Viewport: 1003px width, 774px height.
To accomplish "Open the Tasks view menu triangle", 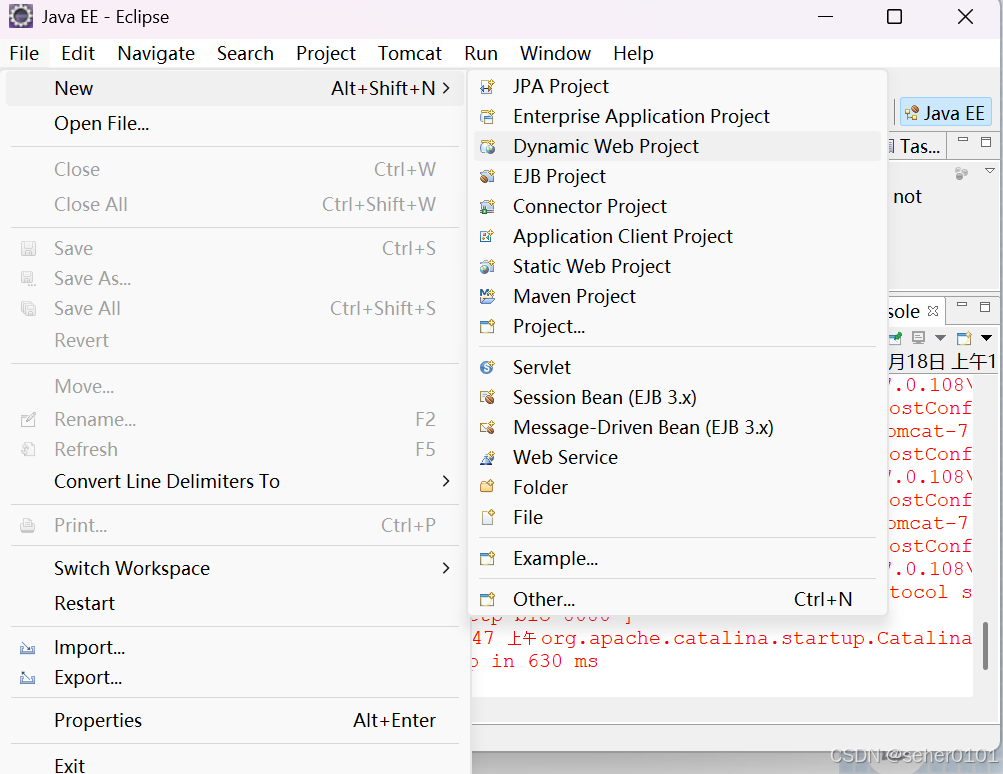I will pos(990,171).
